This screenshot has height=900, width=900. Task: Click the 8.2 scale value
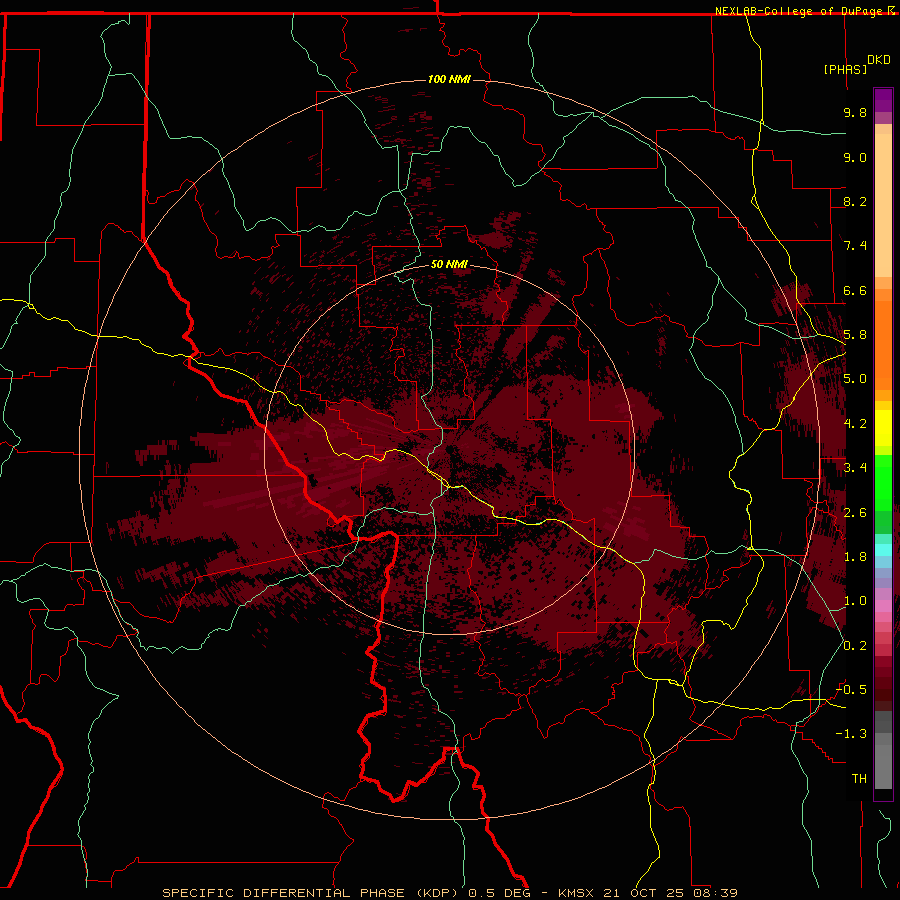tap(855, 201)
